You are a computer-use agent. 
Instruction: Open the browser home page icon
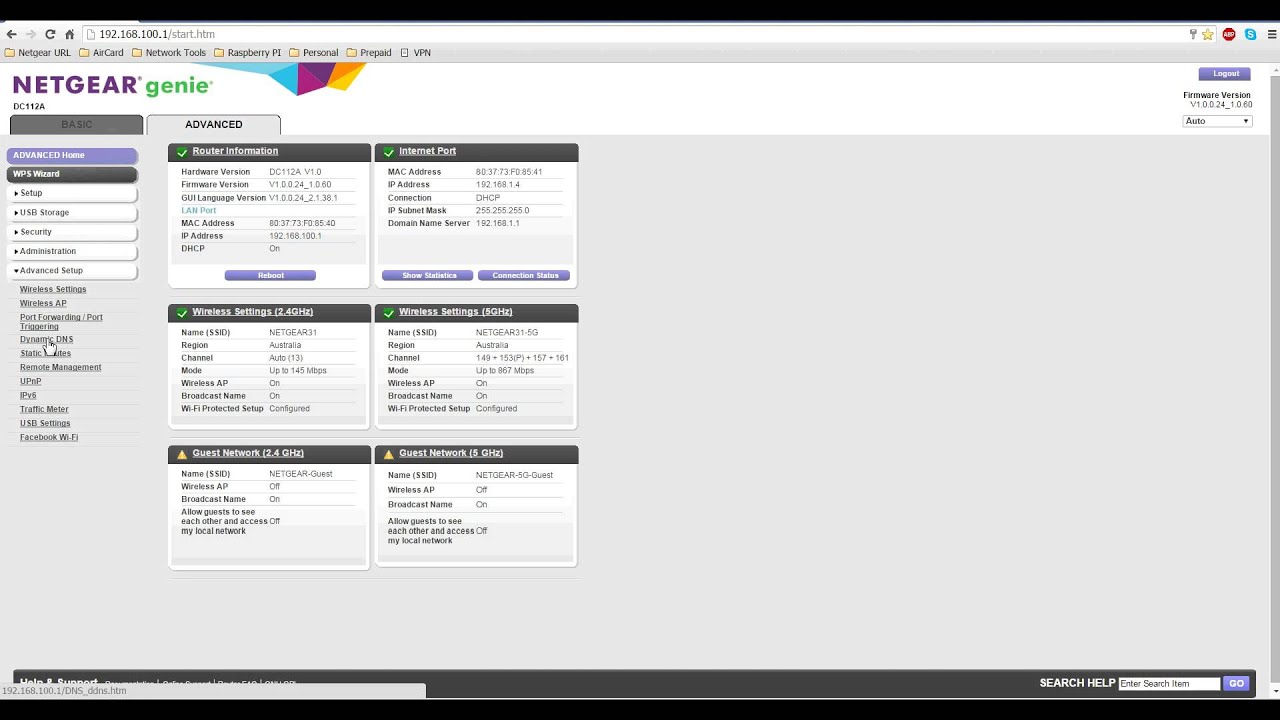click(69, 34)
